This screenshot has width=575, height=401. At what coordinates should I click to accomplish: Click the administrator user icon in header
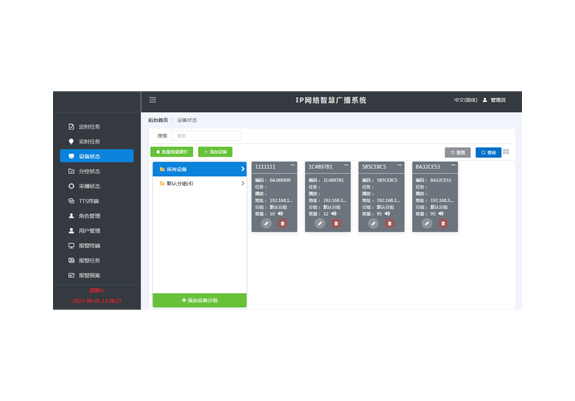(485, 100)
